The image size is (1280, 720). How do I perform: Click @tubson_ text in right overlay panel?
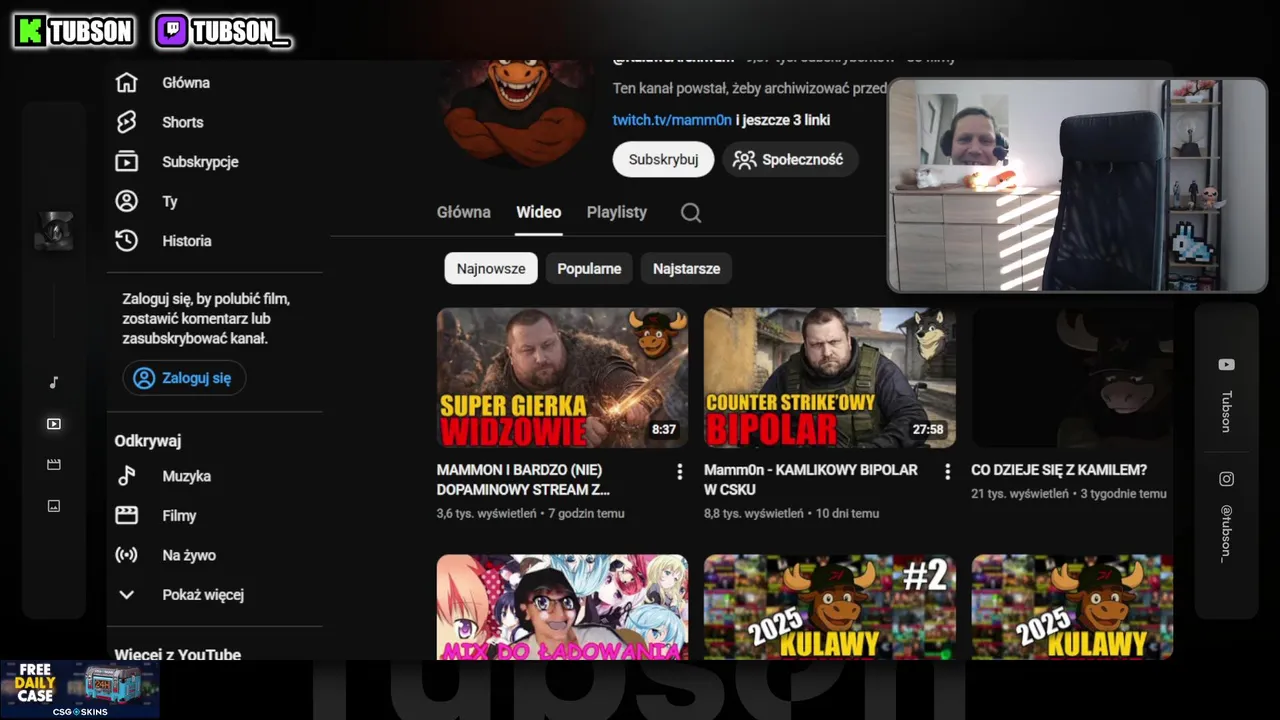click(1226, 533)
